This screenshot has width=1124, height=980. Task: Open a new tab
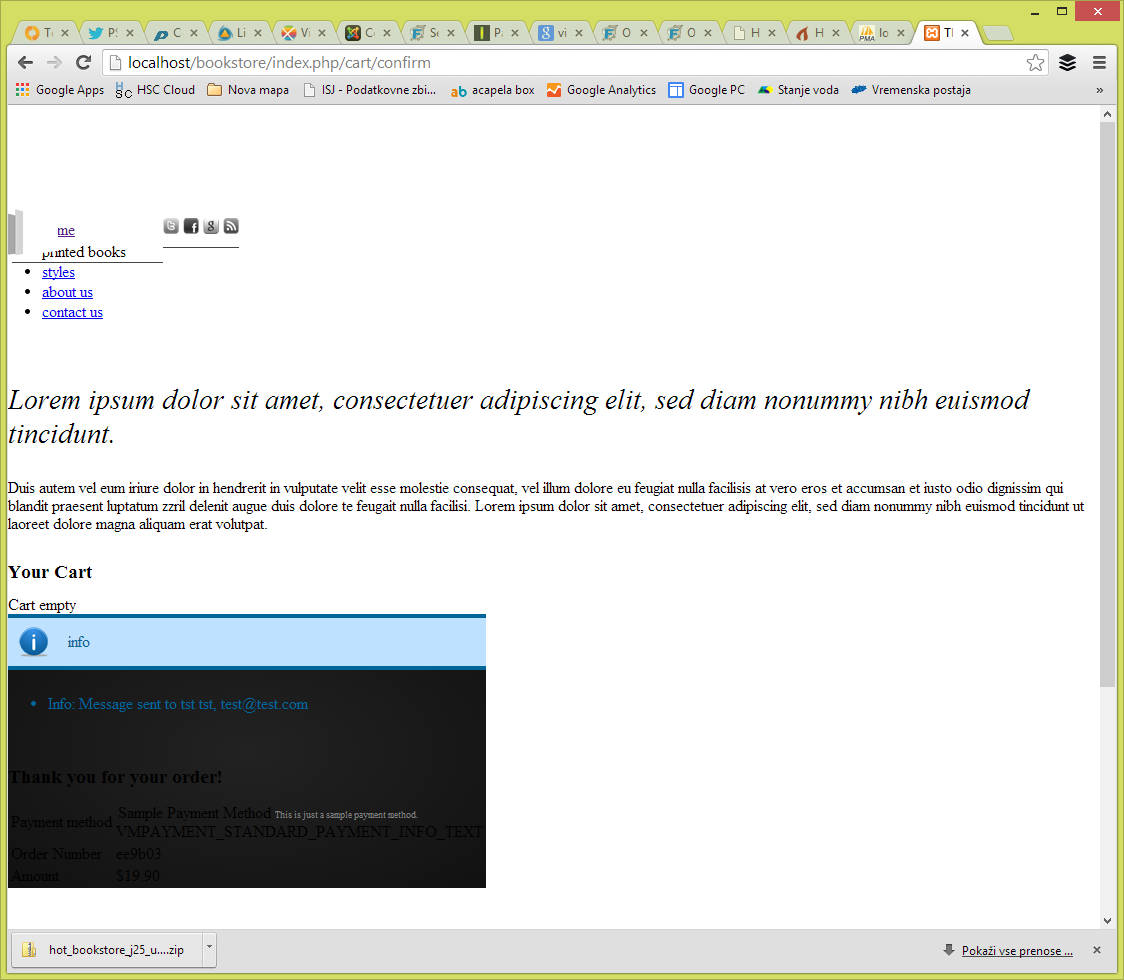click(x=997, y=33)
